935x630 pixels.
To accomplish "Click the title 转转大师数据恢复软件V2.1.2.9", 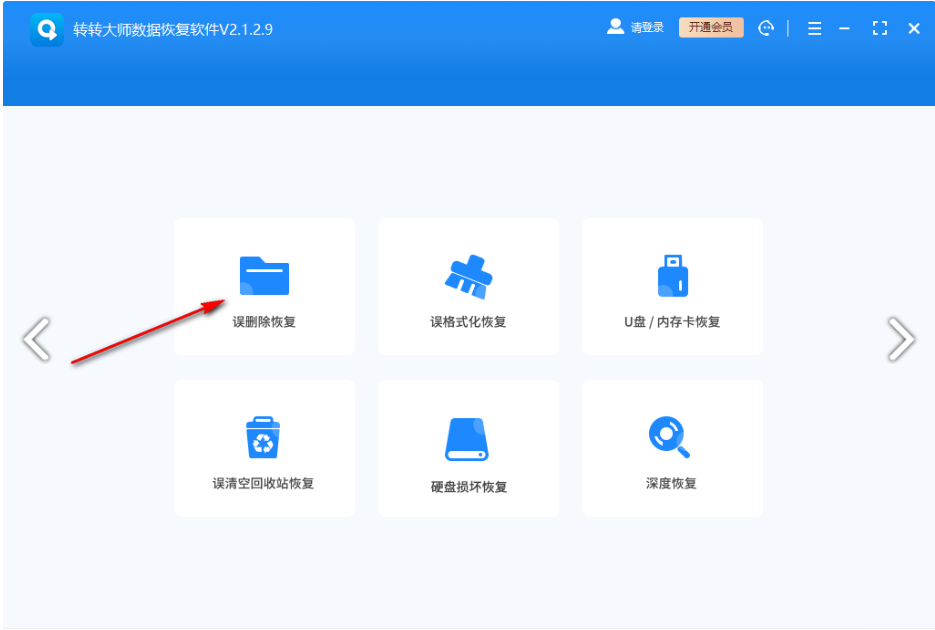I will [x=173, y=30].
